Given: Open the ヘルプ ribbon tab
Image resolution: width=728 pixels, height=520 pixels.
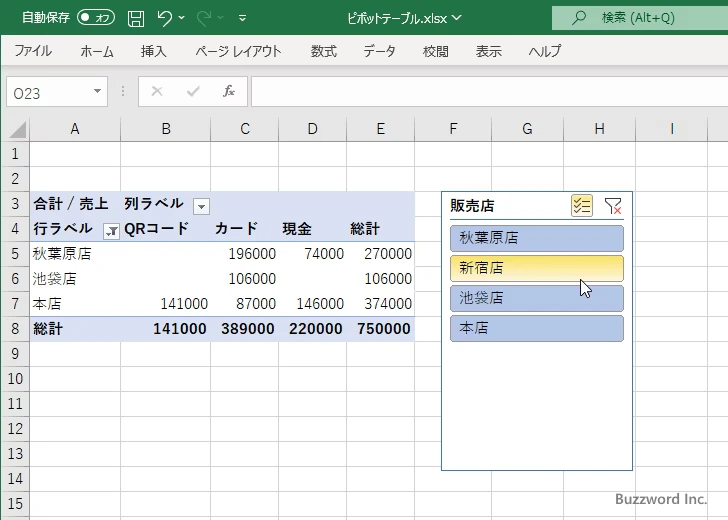Looking at the screenshot, I should 545,51.
